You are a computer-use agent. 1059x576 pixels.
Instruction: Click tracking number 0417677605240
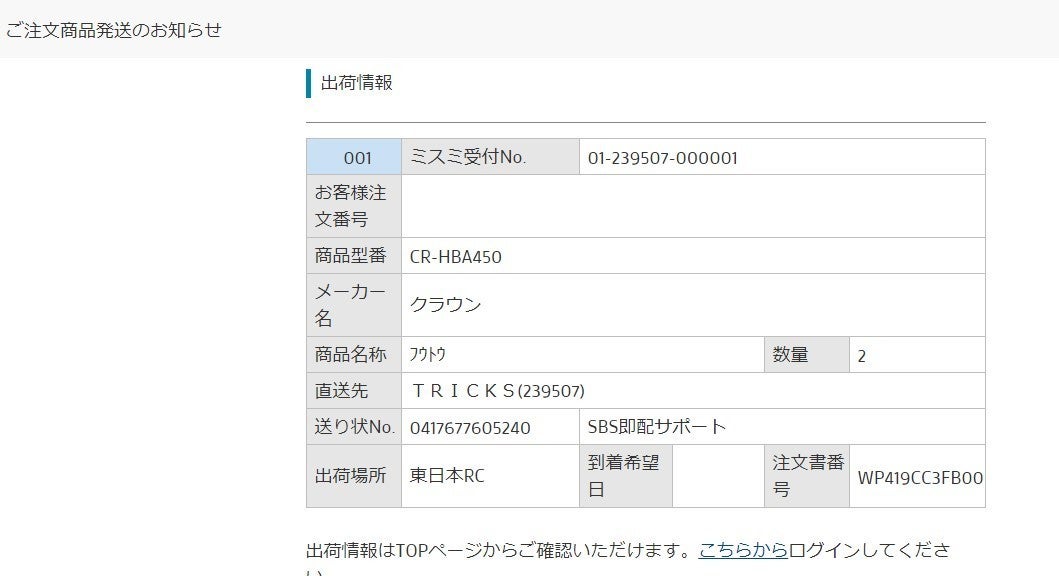470,427
